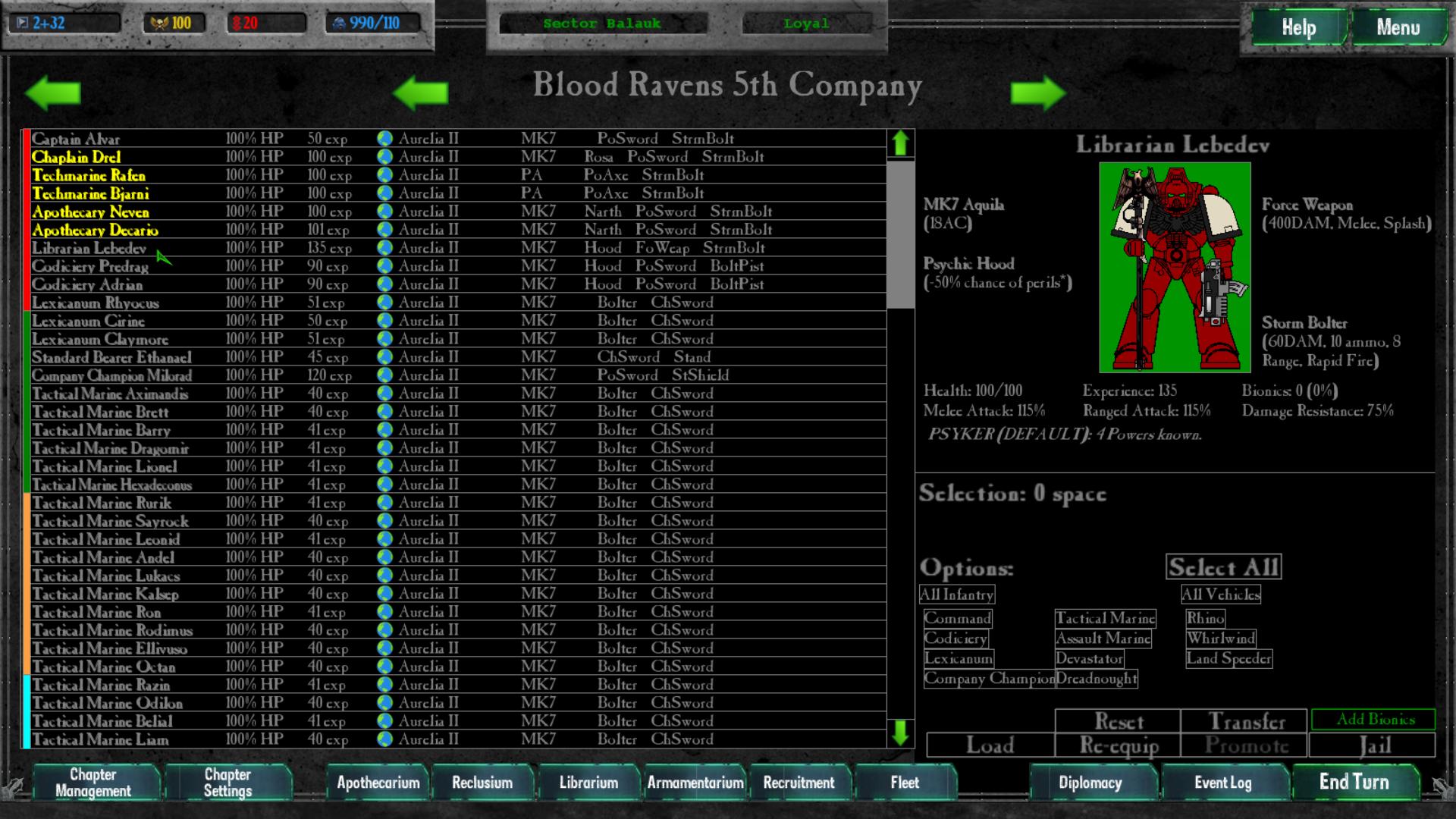The height and width of the screenshot is (819, 1456).
Task: Toggle Devastator selection filter
Action: click(x=1090, y=659)
